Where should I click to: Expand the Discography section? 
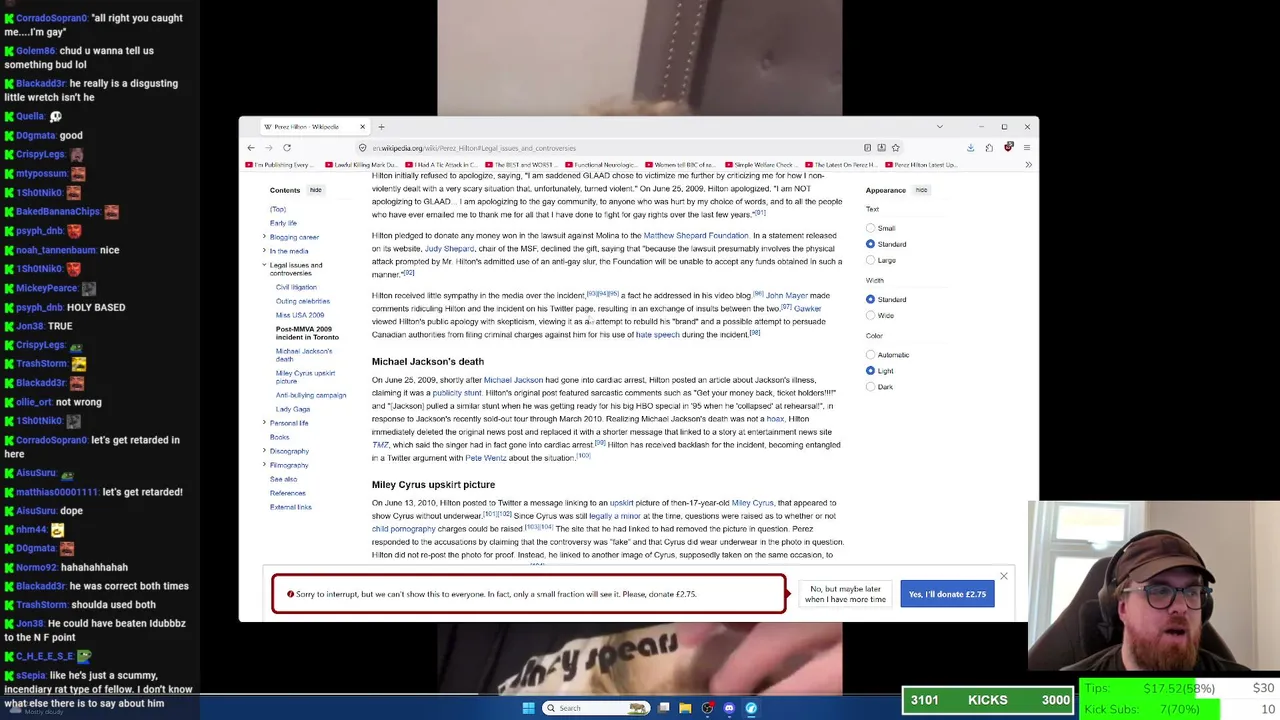coord(264,451)
